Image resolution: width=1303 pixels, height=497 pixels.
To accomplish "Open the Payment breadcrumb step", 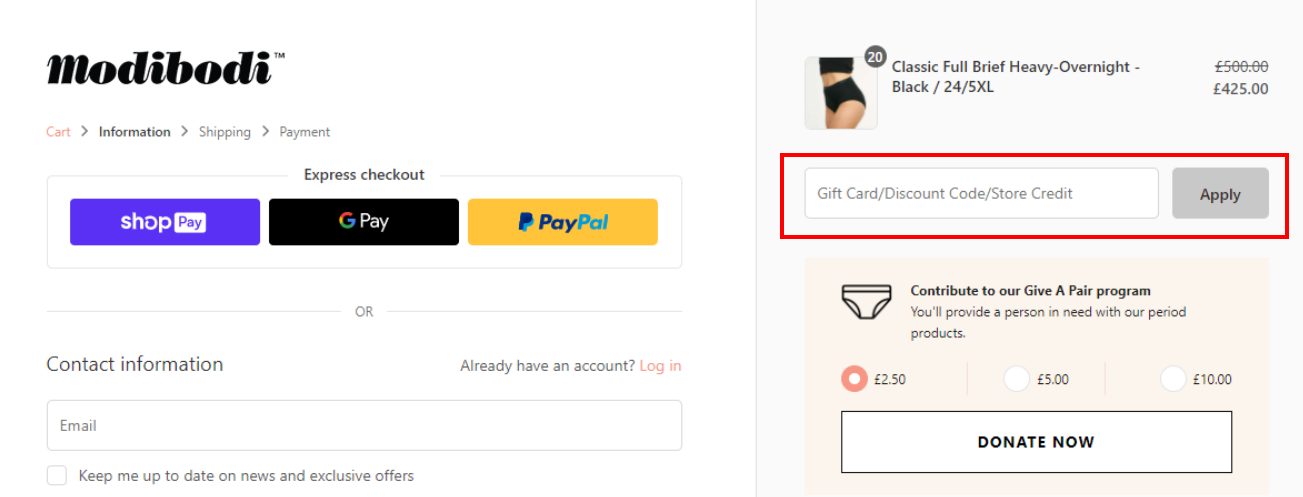I will (x=305, y=132).
